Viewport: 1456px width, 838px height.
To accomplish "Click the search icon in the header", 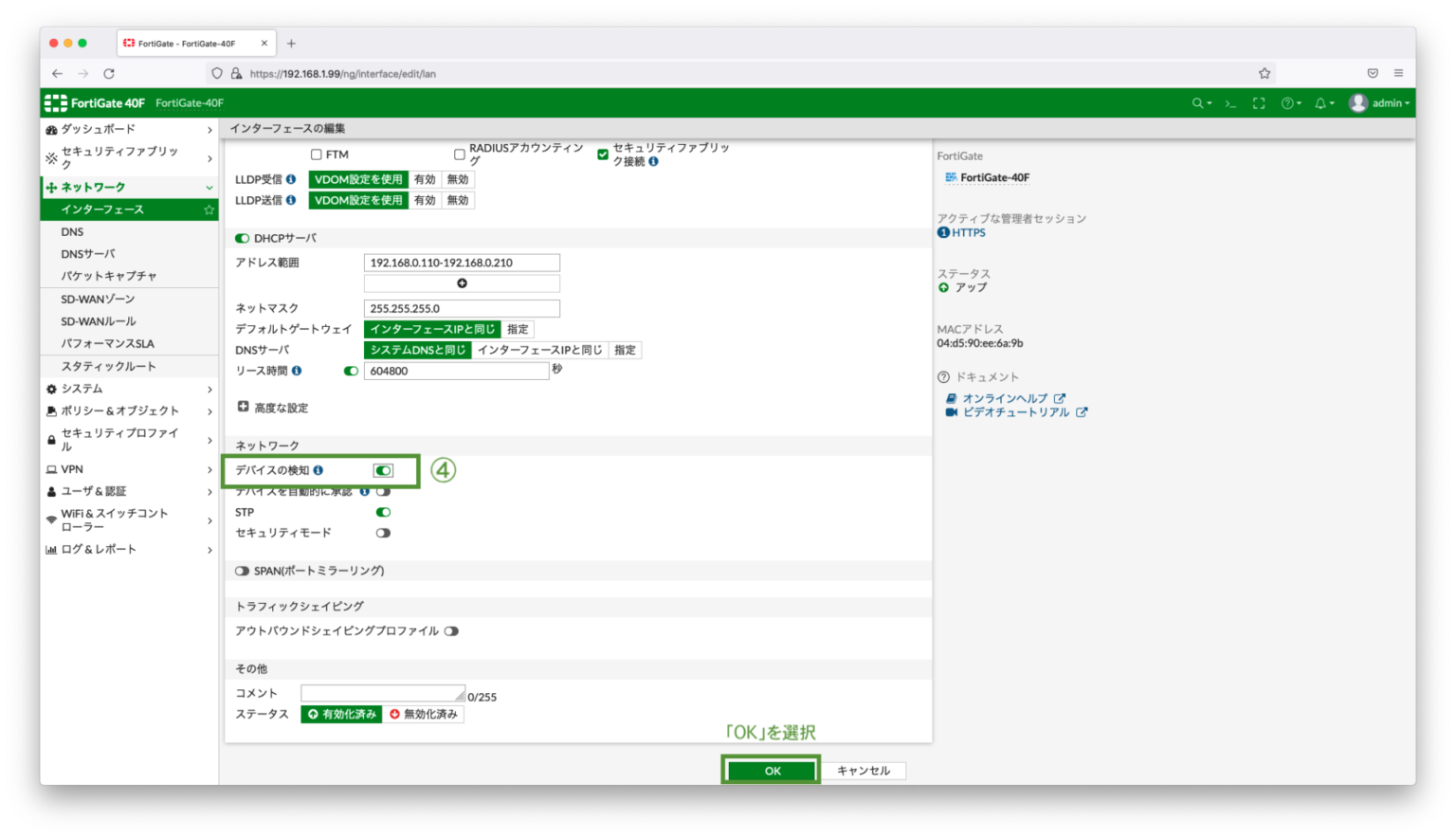I will coord(1198,102).
